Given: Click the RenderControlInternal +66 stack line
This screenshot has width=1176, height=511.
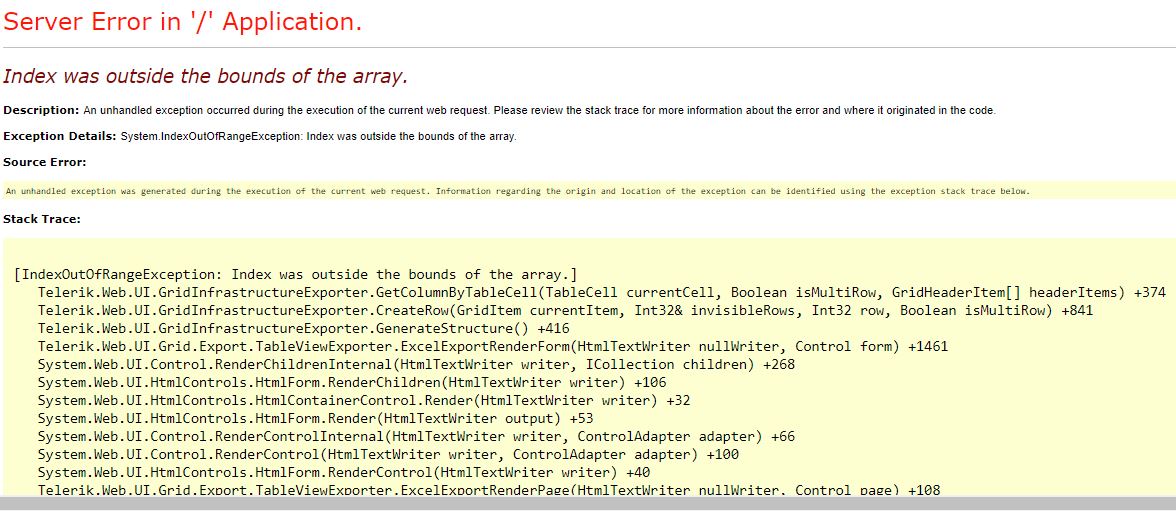Looking at the screenshot, I should point(416,436).
